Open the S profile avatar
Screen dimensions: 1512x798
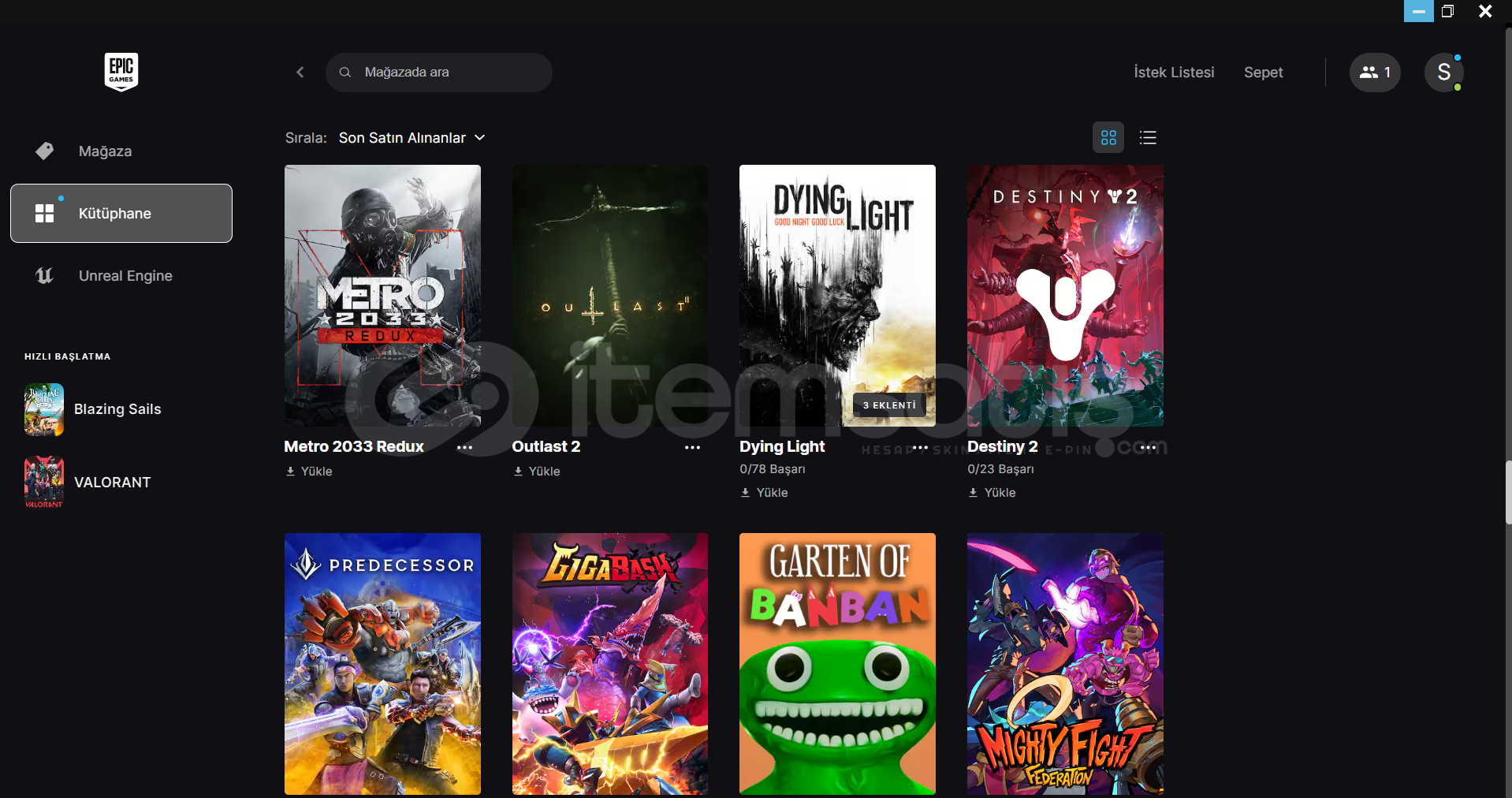click(x=1444, y=73)
